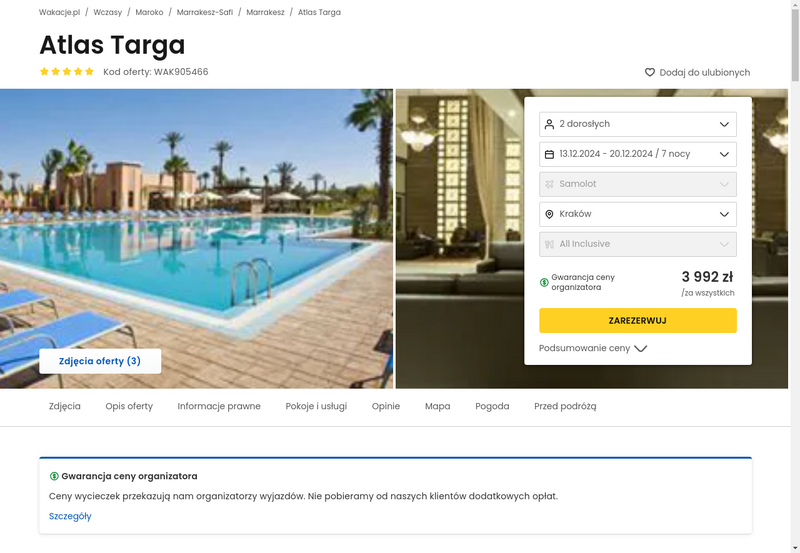Expand the Podsumowanie ceny section
This screenshot has height=553, width=800.
[593, 348]
